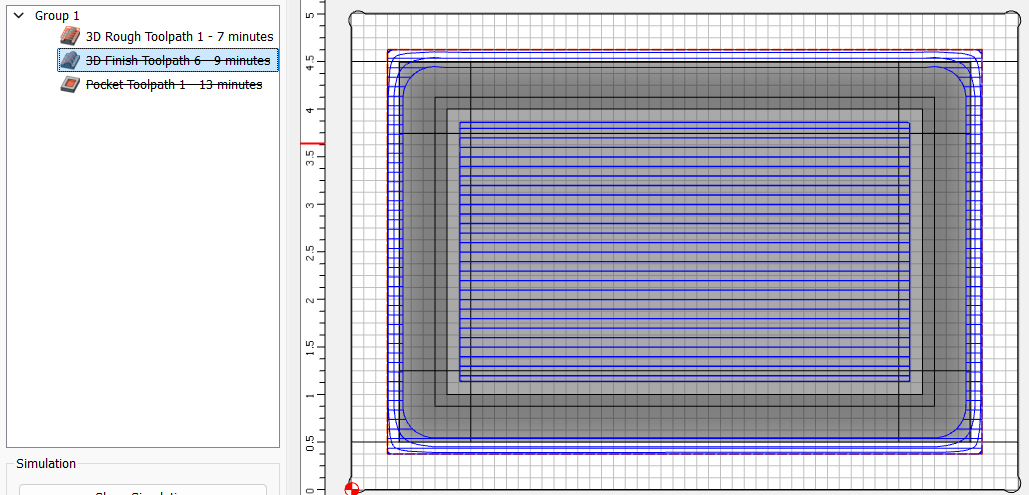The height and width of the screenshot is (495, 1029).
Task: Click the Pocket Toolpath 1 icon
Action: click(x=70, y=84)
